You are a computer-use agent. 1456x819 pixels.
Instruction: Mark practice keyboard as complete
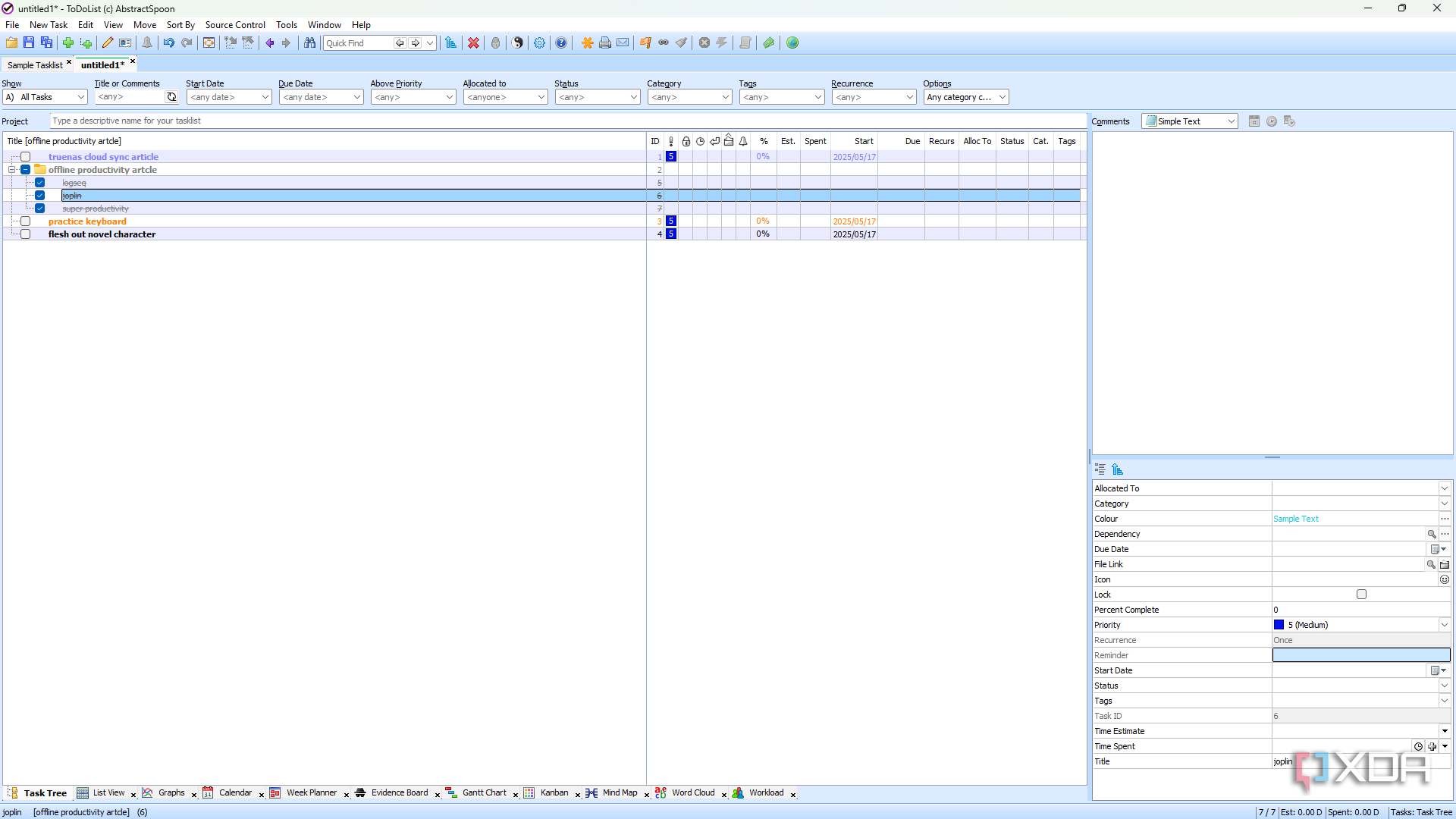coord(26,221)
